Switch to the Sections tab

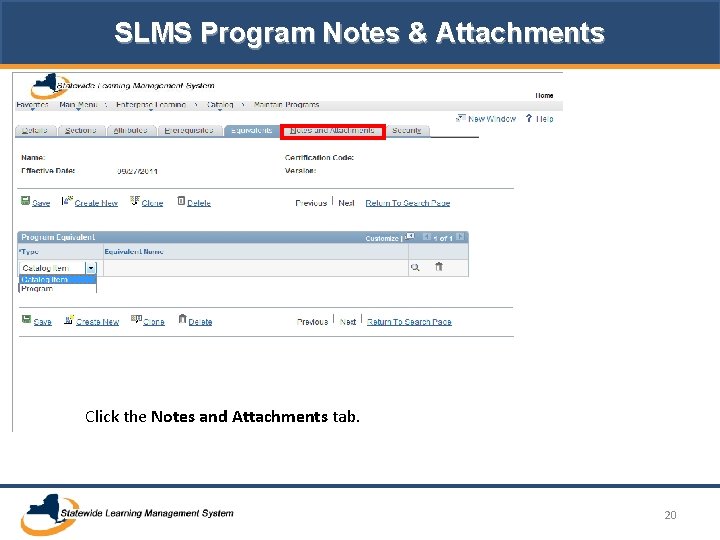[80, 130]
